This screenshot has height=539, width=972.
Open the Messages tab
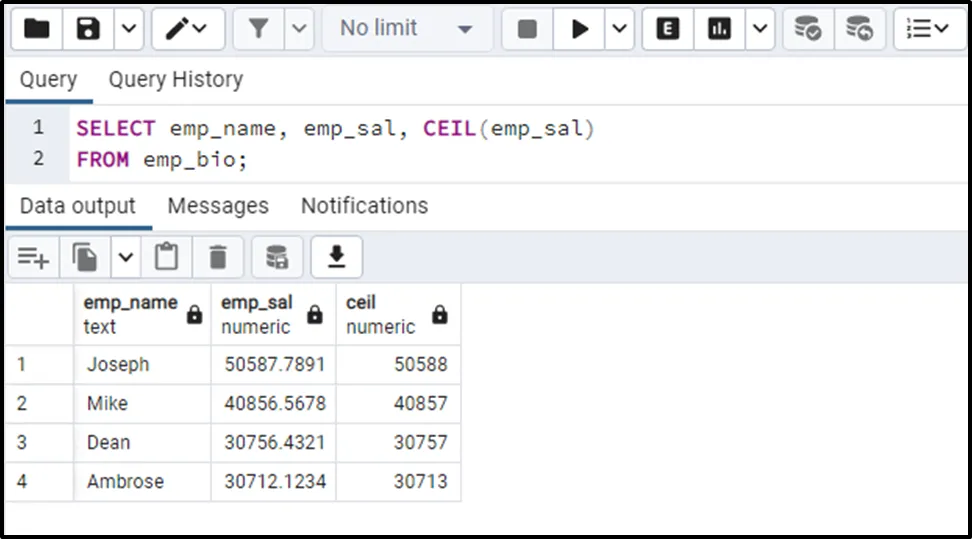pos(218,206)
